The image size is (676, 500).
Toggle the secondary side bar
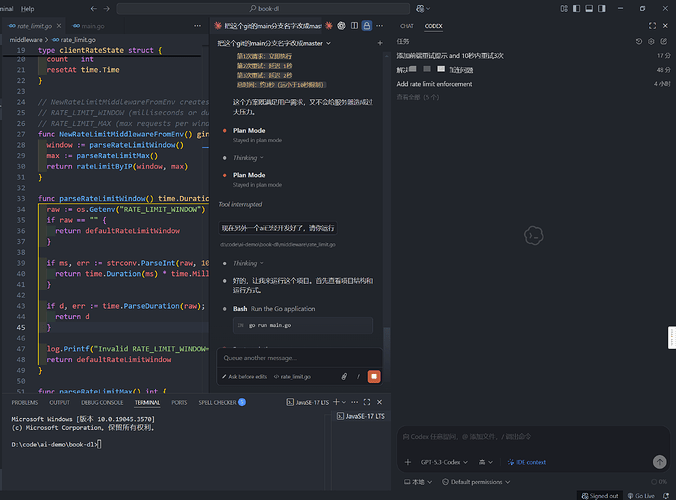[x=602, y=9]
